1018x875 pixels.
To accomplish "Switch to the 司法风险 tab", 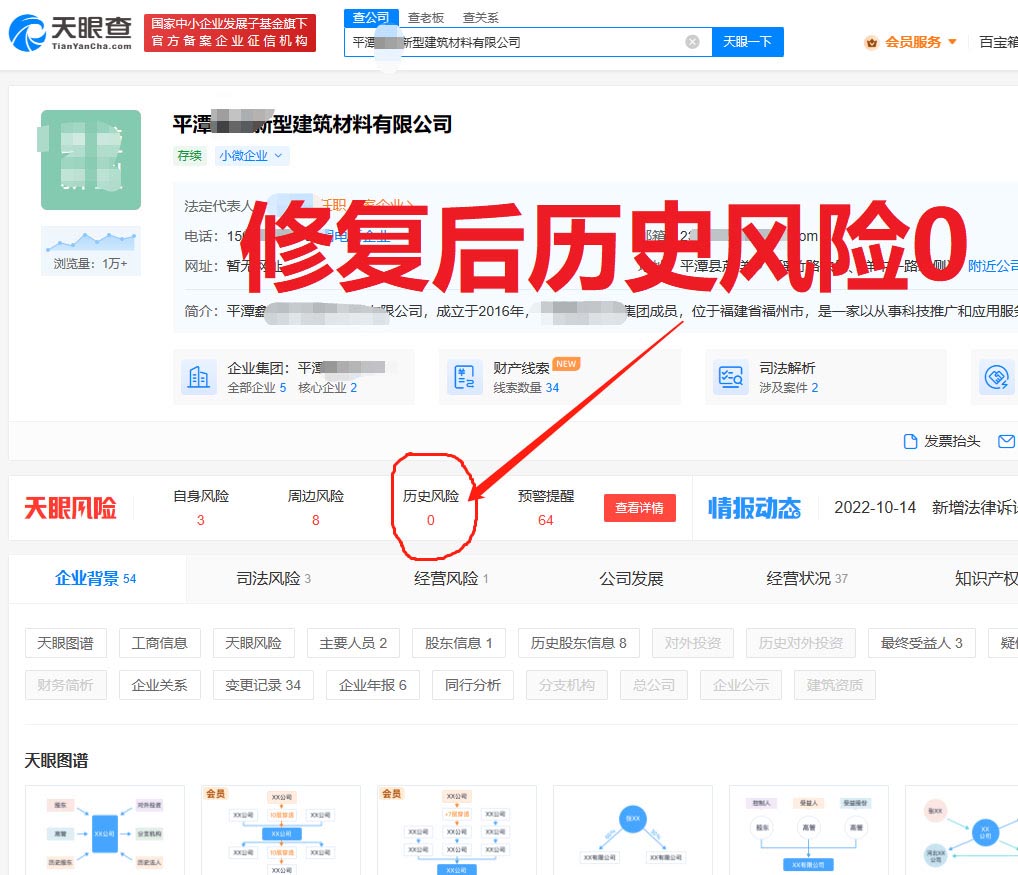I will coord(273,578).
